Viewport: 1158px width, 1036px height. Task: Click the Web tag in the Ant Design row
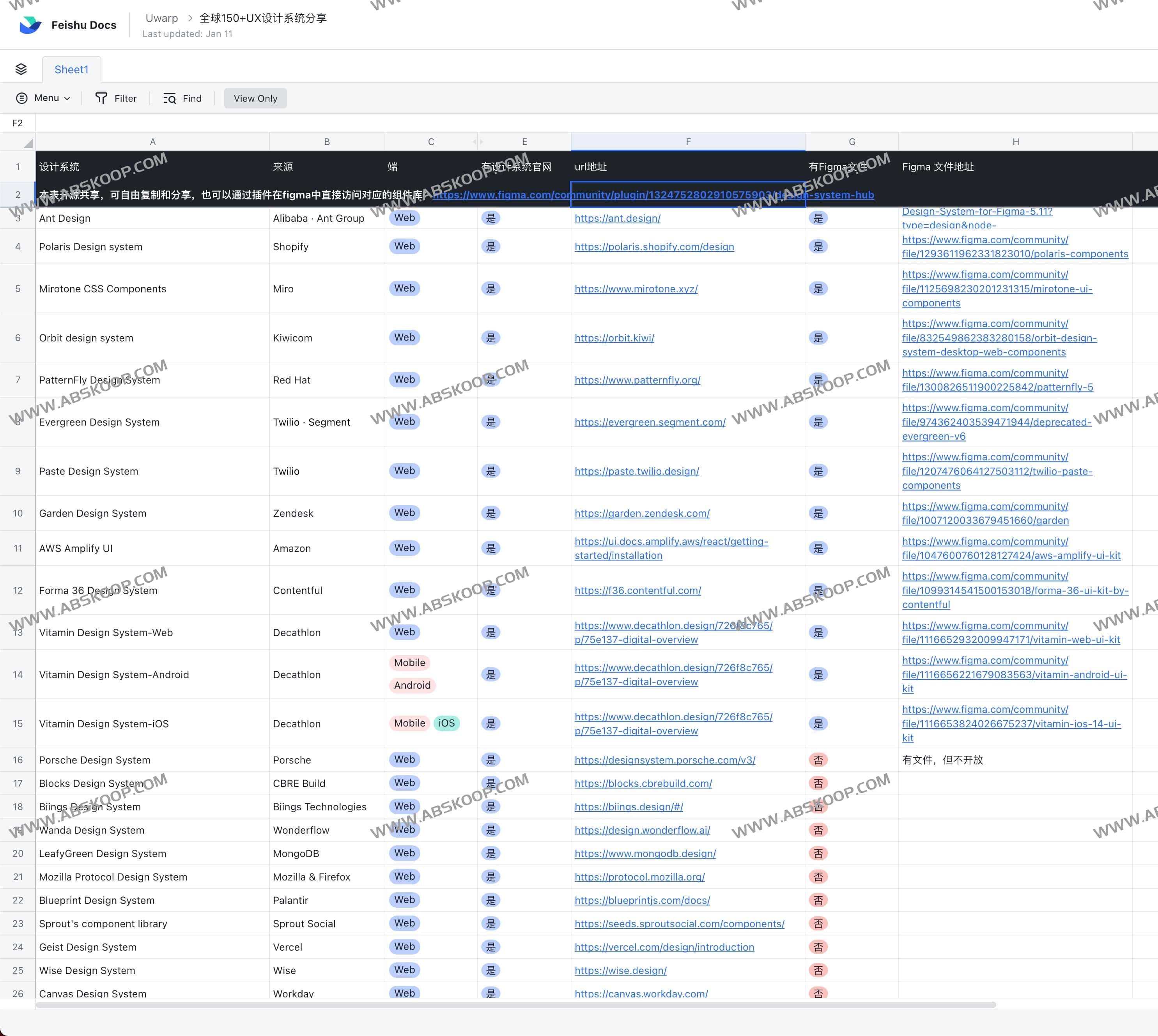tap(404, 217)
